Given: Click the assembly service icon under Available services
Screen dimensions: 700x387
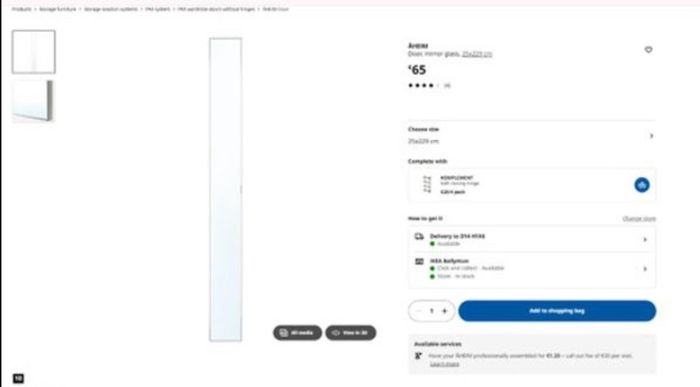Looking at the screenshot, I should point(418,356).
